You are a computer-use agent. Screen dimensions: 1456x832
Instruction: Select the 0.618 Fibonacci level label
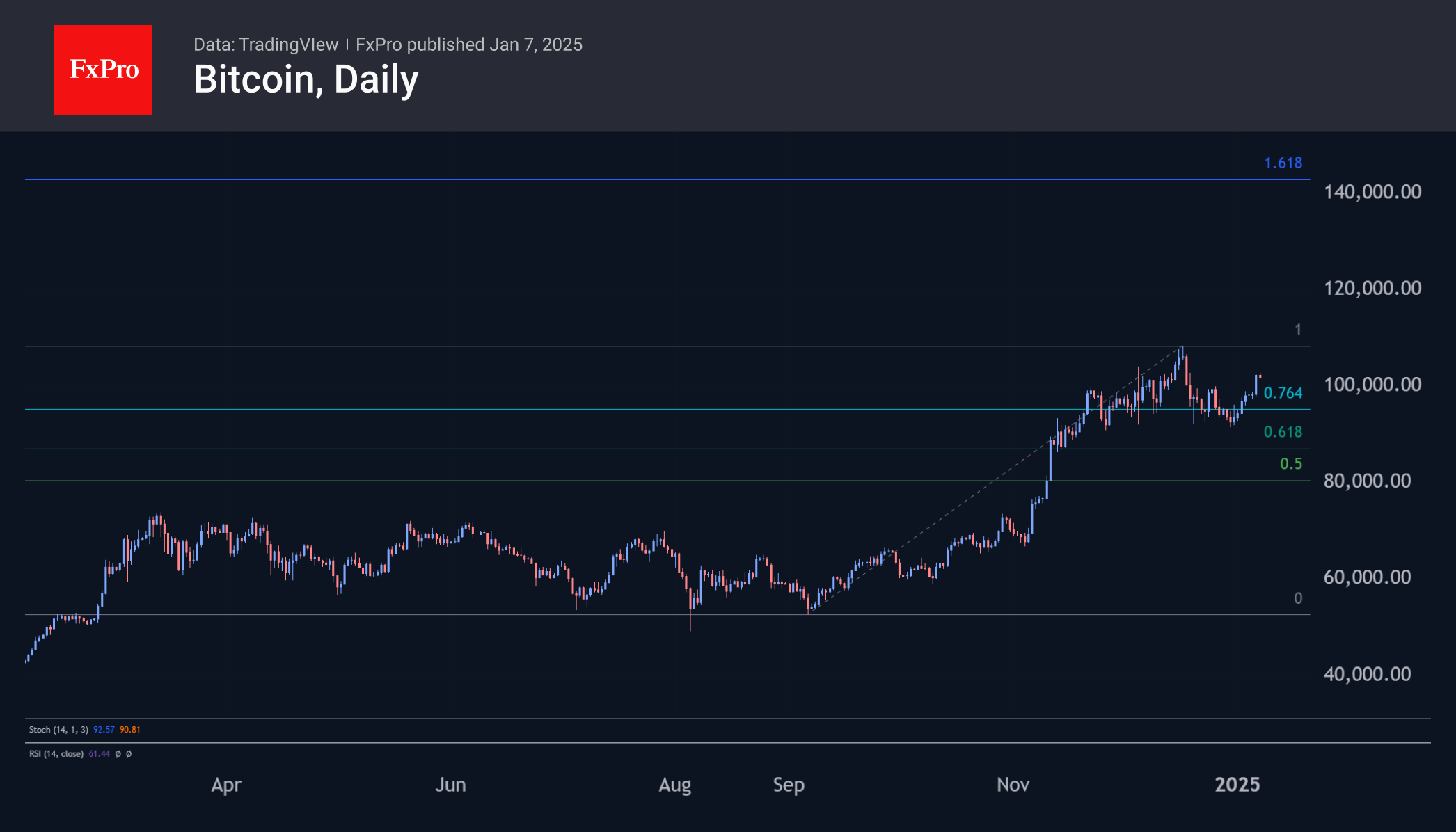[x=1283, y=432]
